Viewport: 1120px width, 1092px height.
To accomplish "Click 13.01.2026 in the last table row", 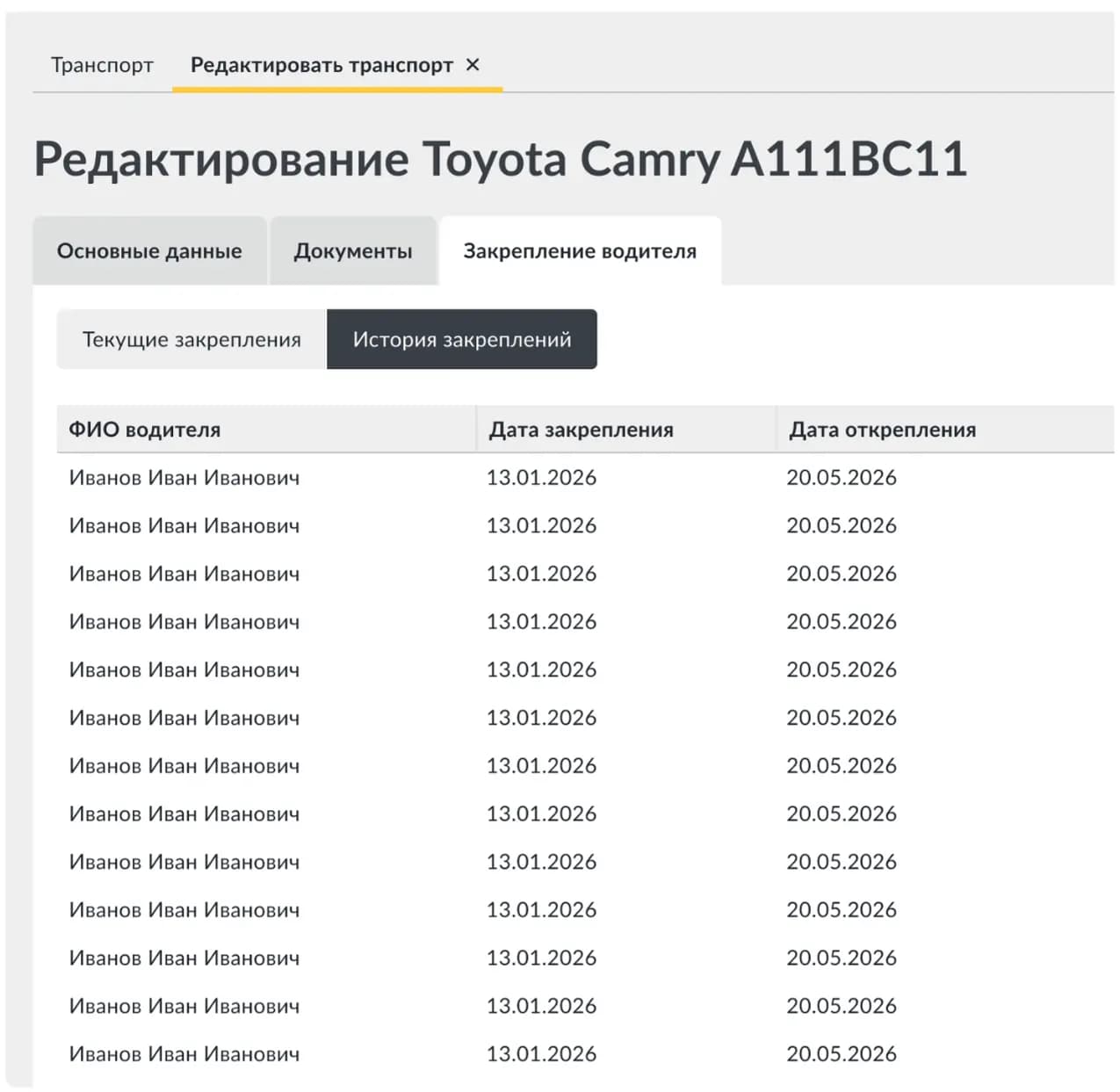I will [x=542, y=1054].
